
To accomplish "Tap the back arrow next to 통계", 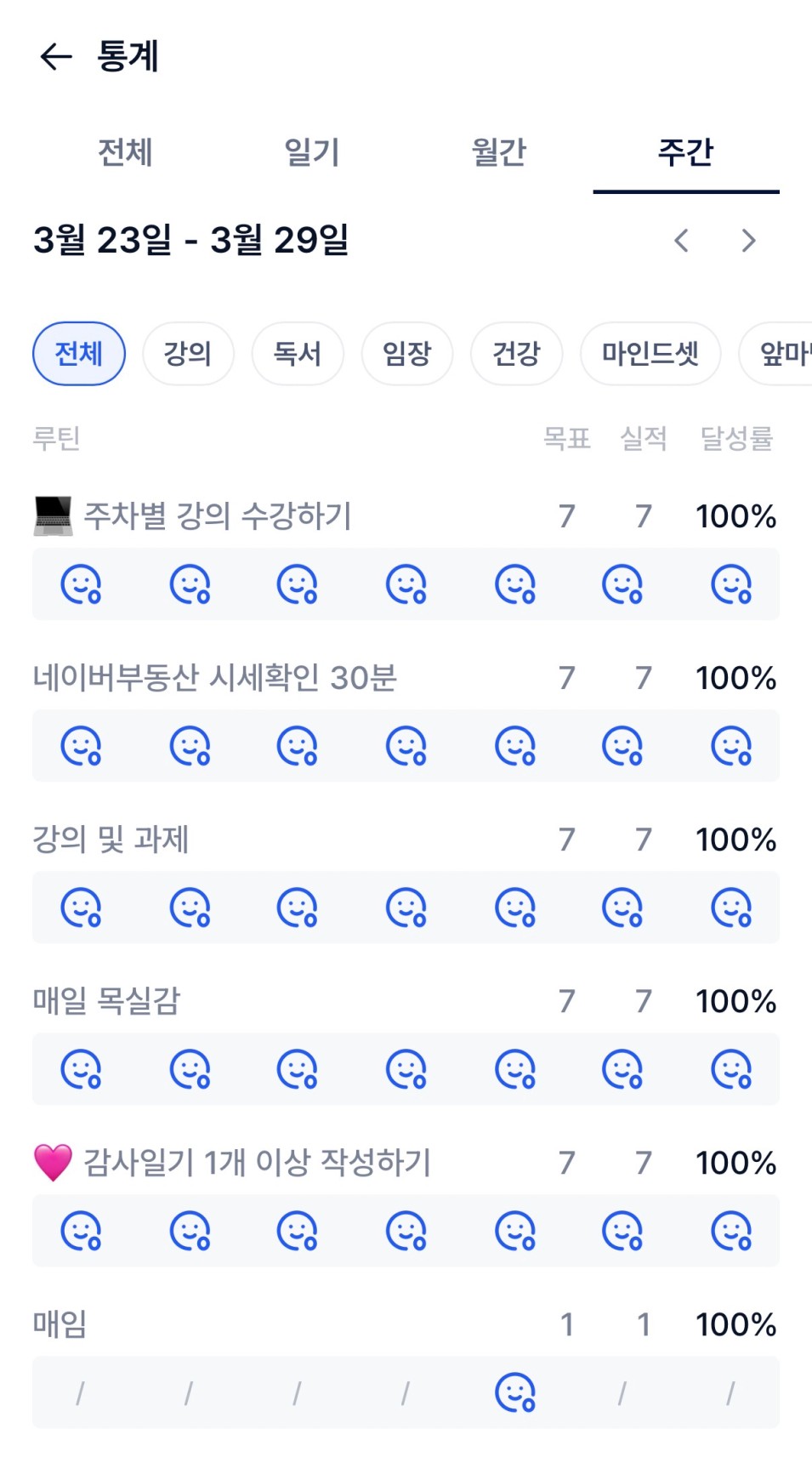I will (56, 57).
